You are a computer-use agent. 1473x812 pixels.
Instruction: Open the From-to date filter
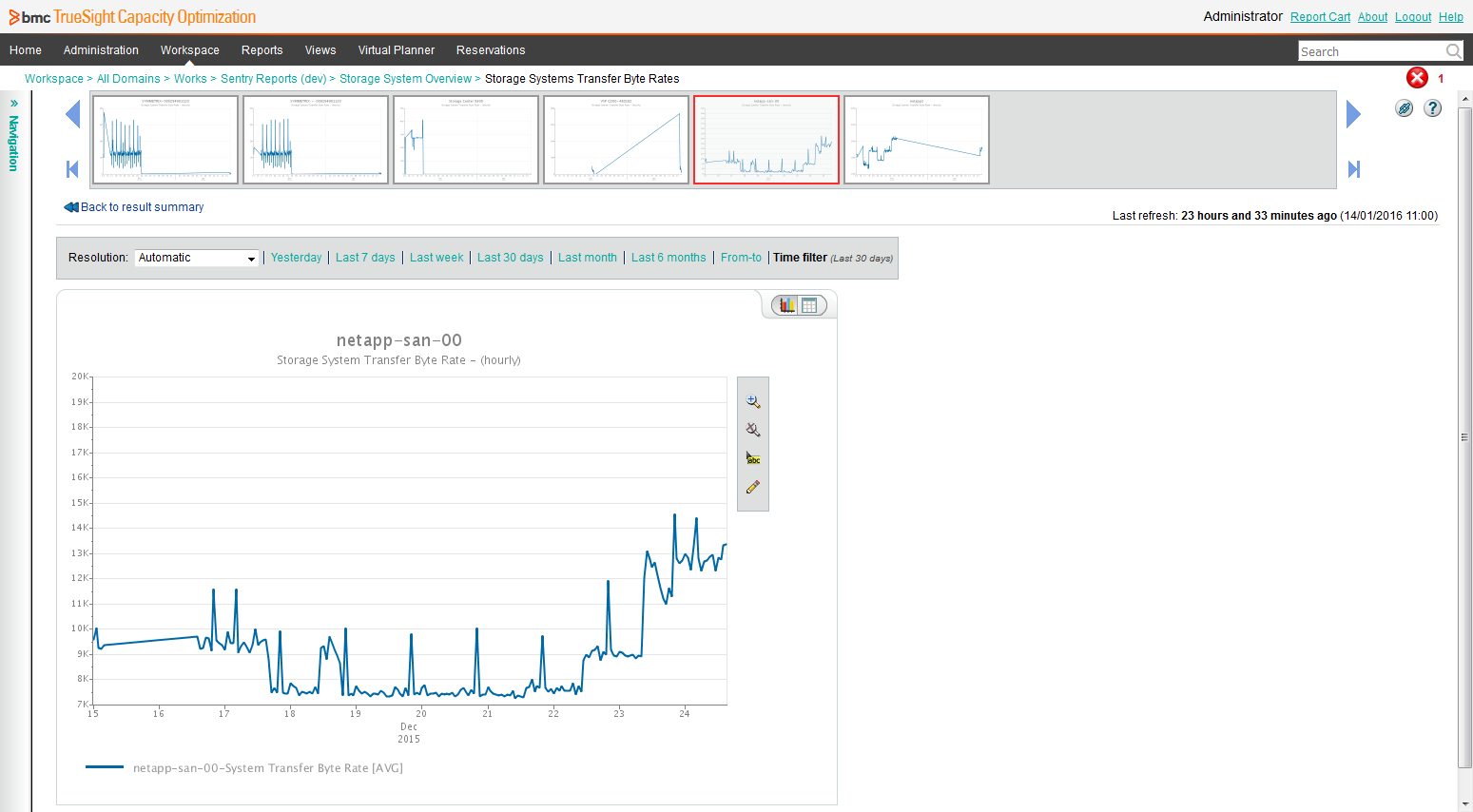(x=741, y=258)
